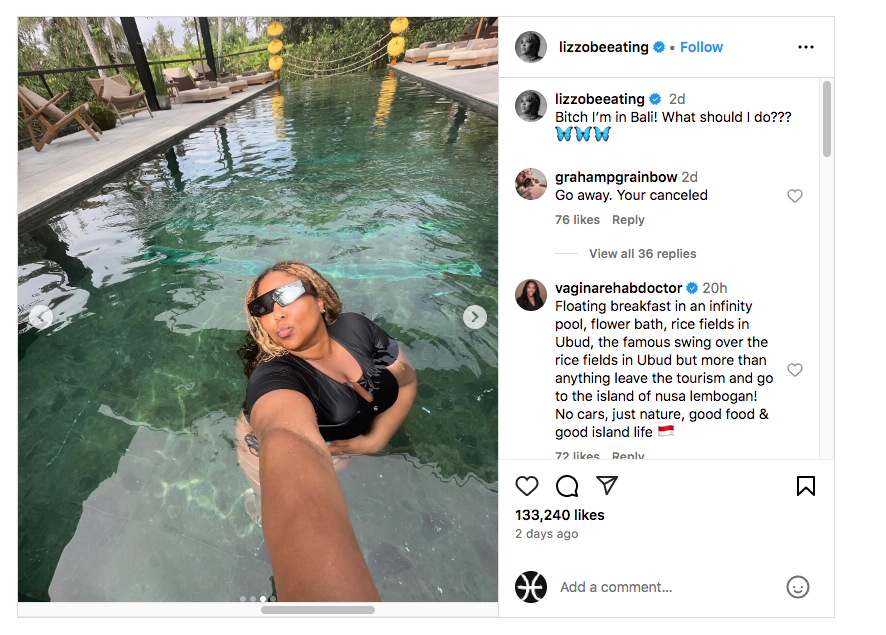The image size is (886, 635).
Task: Click Follow next to lizzobeeating
Action: (x=701, y=47)
